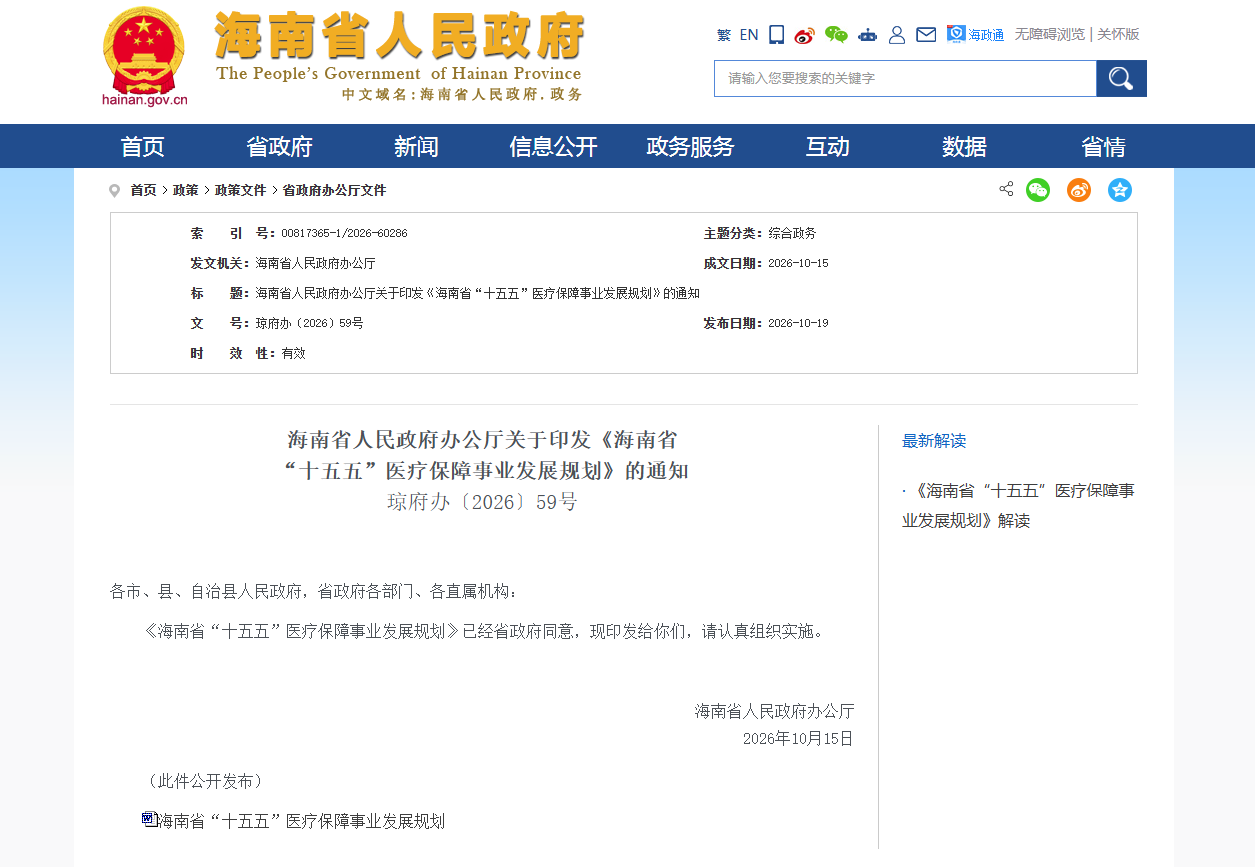The width and height of the screenshot is (1255, 867).
Task: Open the EN English version
Action: (749, 35)
